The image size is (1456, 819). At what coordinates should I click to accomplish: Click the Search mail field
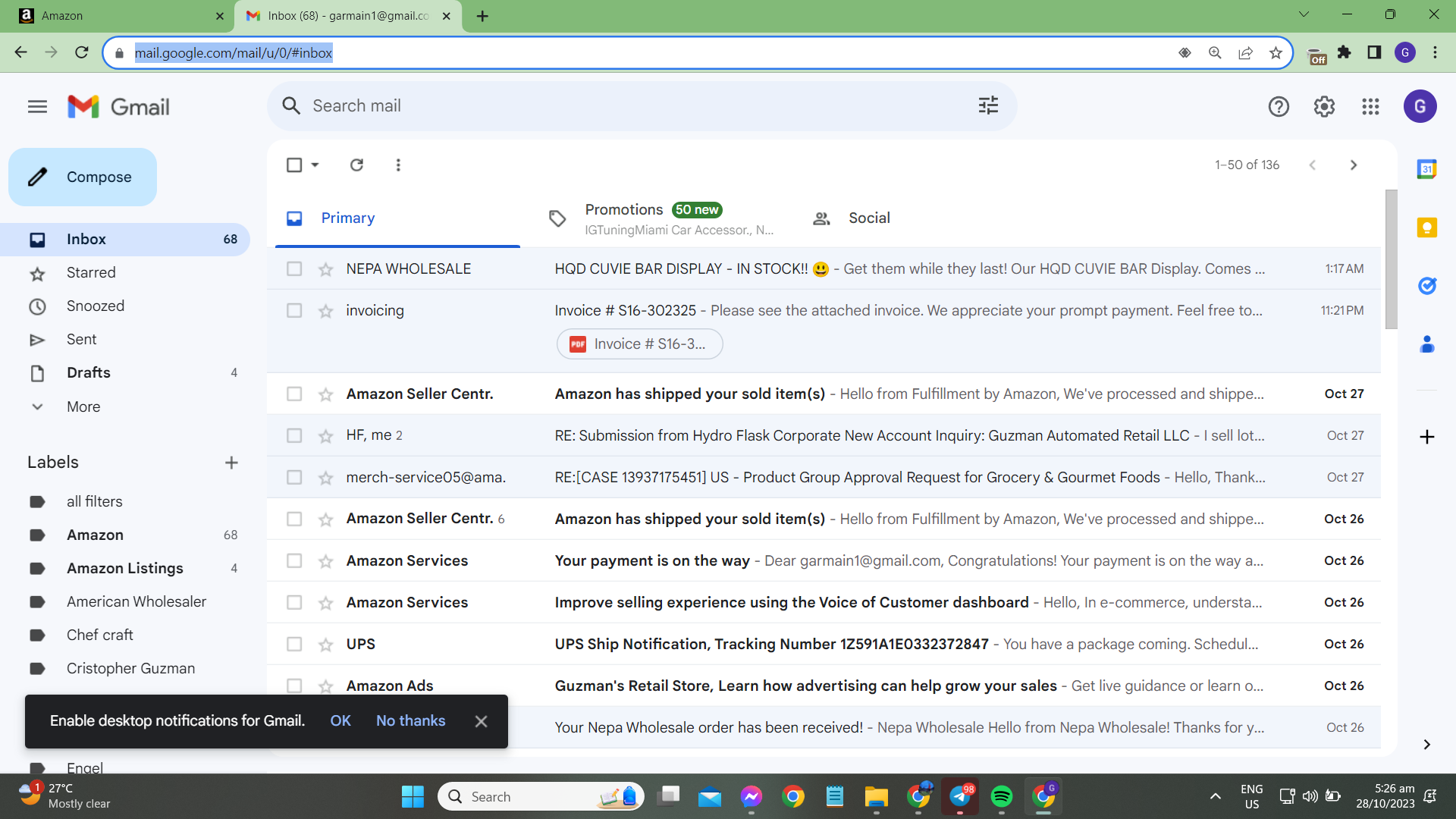pyautogui.click(x=641, y=106)
